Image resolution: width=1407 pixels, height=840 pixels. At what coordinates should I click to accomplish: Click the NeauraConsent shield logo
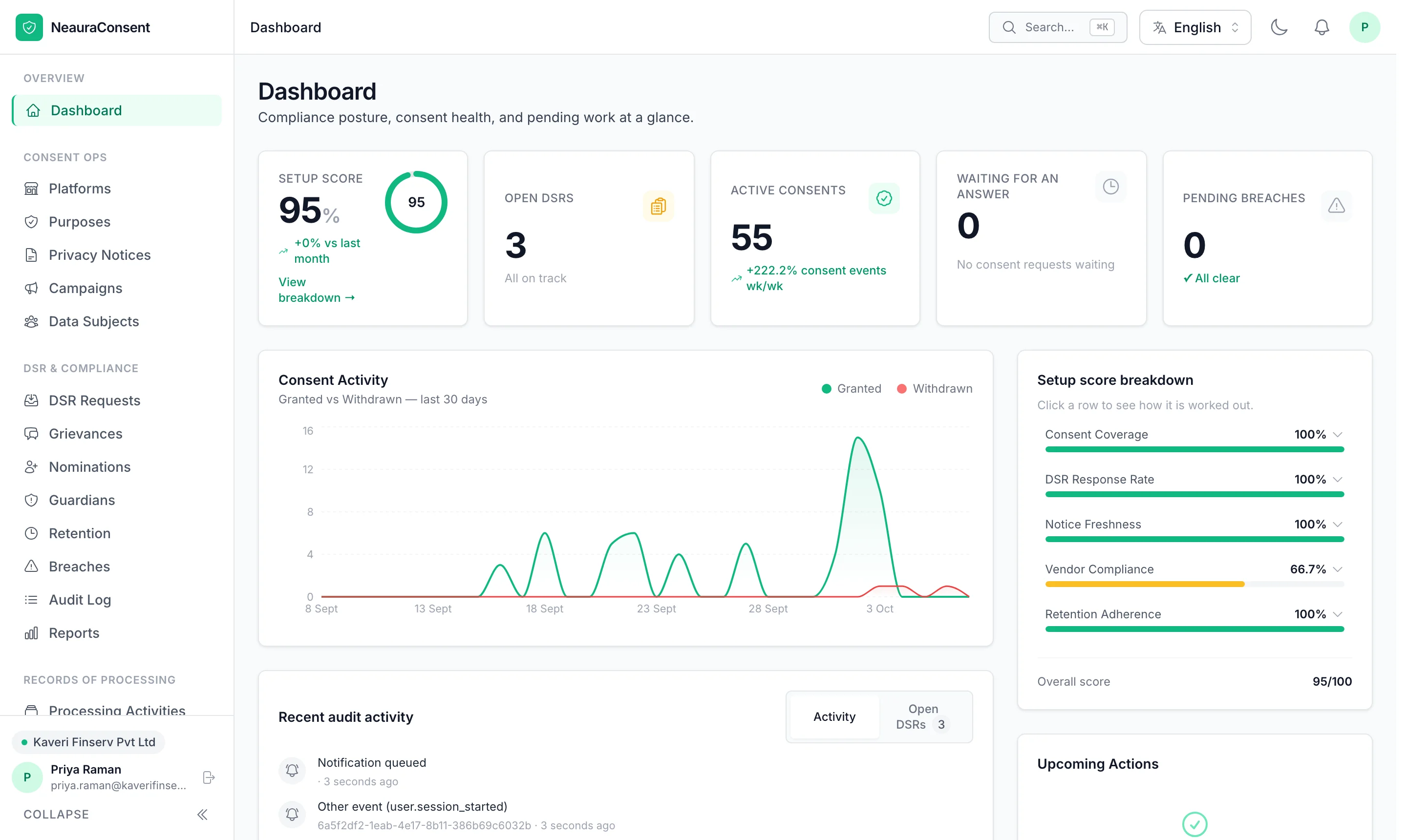(x=29, y=27)
